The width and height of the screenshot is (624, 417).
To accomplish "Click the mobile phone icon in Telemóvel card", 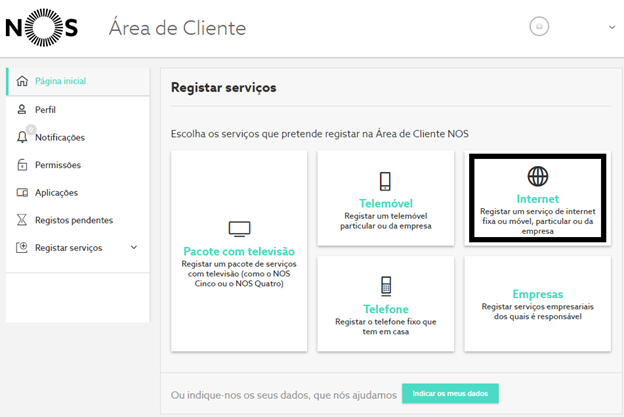I will click(x=385, y=181).
